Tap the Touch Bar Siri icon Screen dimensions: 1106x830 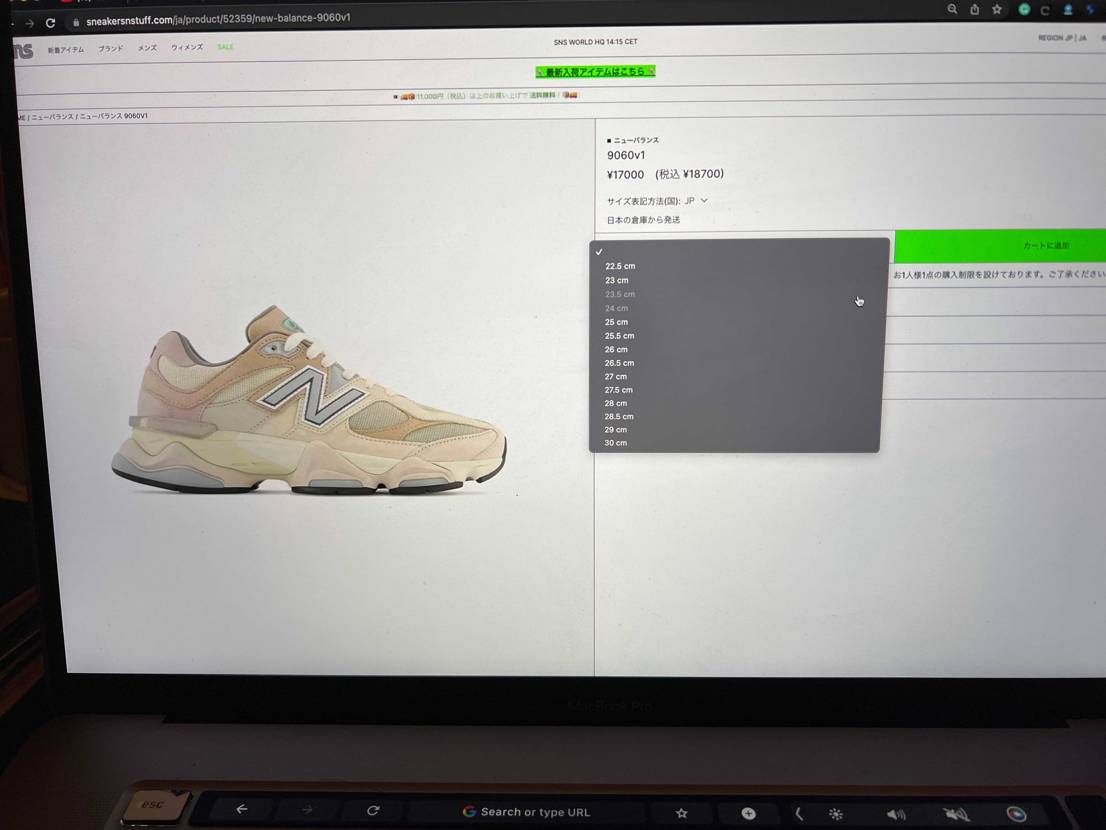[1016, 814]
